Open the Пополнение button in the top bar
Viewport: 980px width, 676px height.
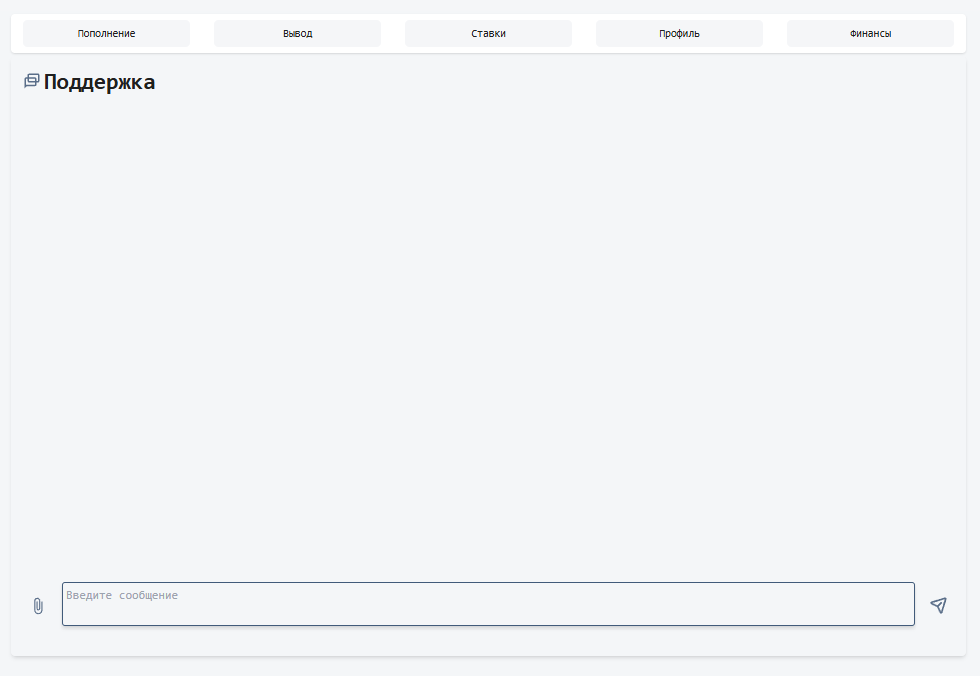105,32
